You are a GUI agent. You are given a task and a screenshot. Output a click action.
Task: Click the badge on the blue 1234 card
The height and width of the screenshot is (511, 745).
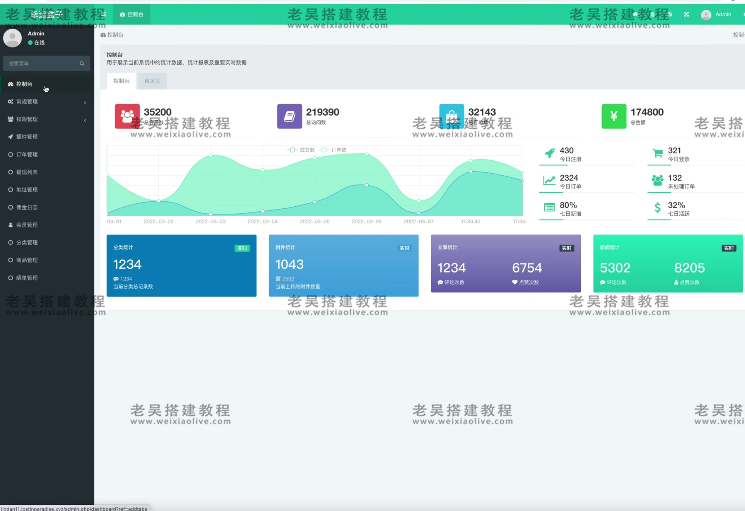click(x=242, y=247)
